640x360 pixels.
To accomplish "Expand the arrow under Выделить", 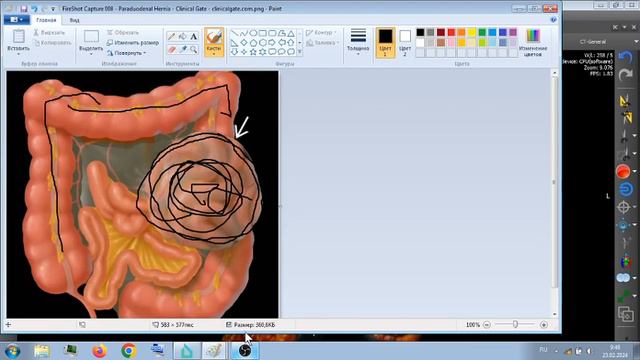I will [x=91, y=54].
